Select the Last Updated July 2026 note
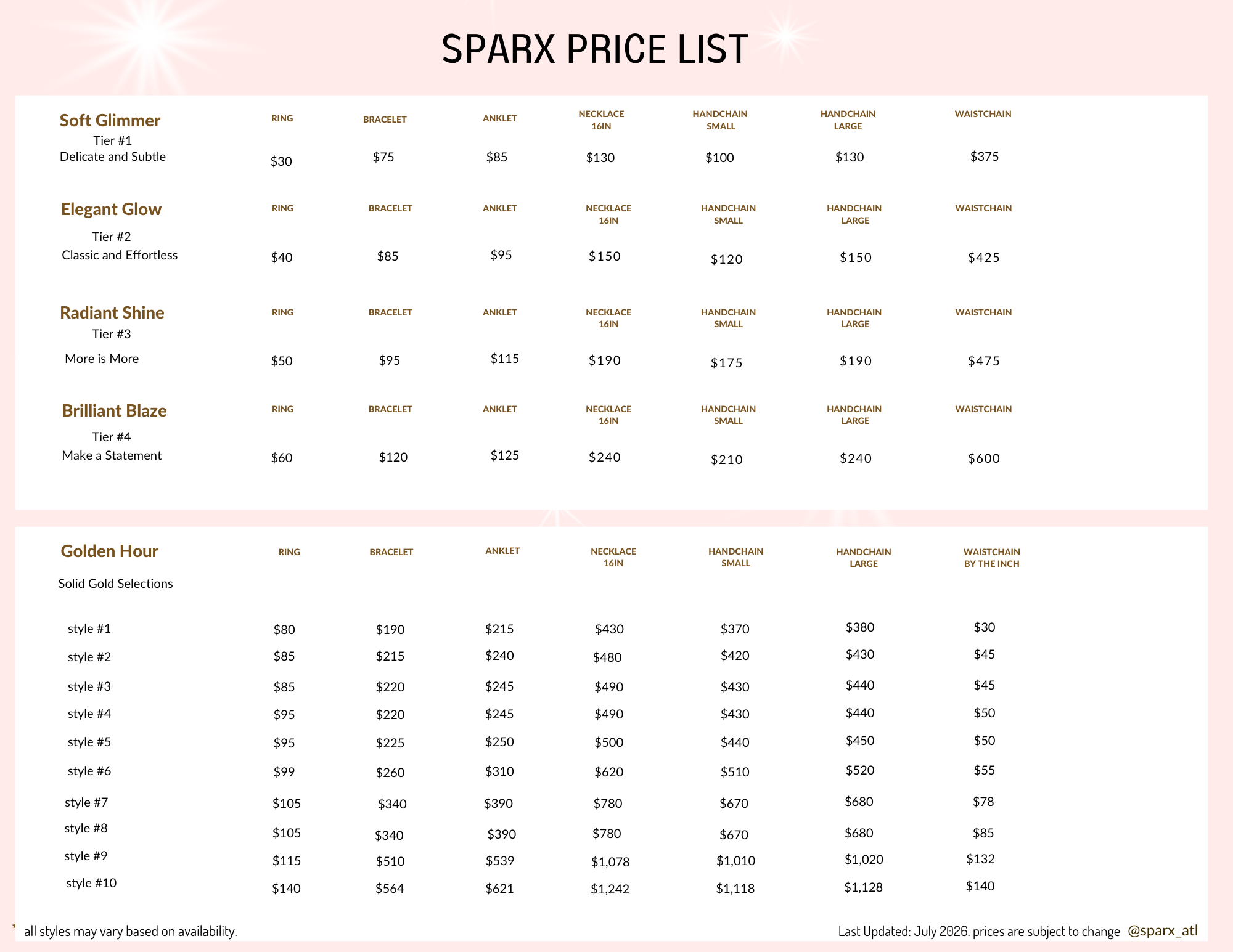This screenshot has width=1233, height=952. (979, 931)
